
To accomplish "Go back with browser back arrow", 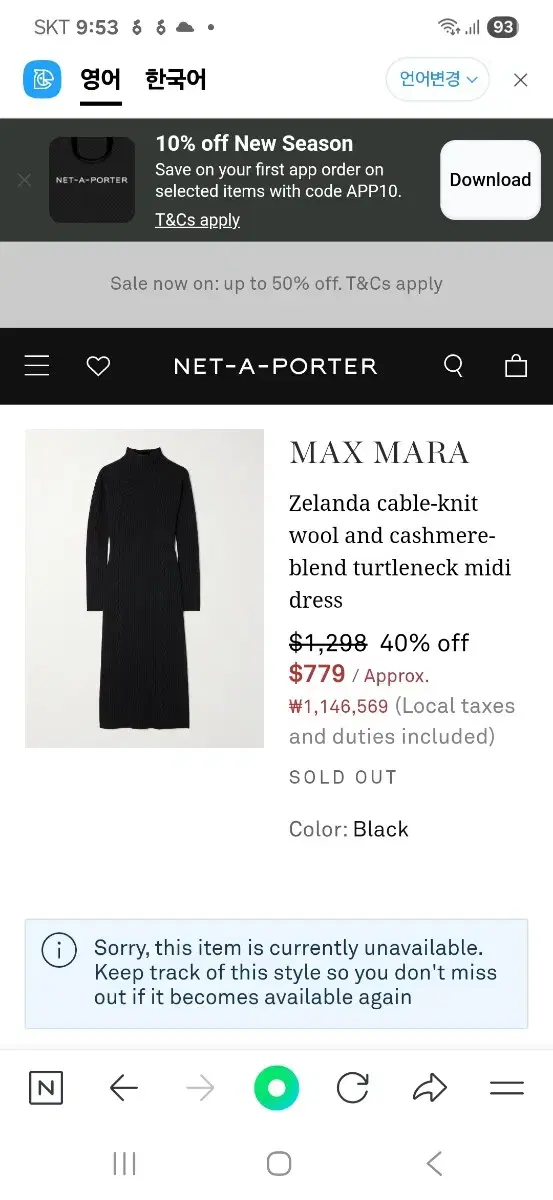I will 123,1088.
